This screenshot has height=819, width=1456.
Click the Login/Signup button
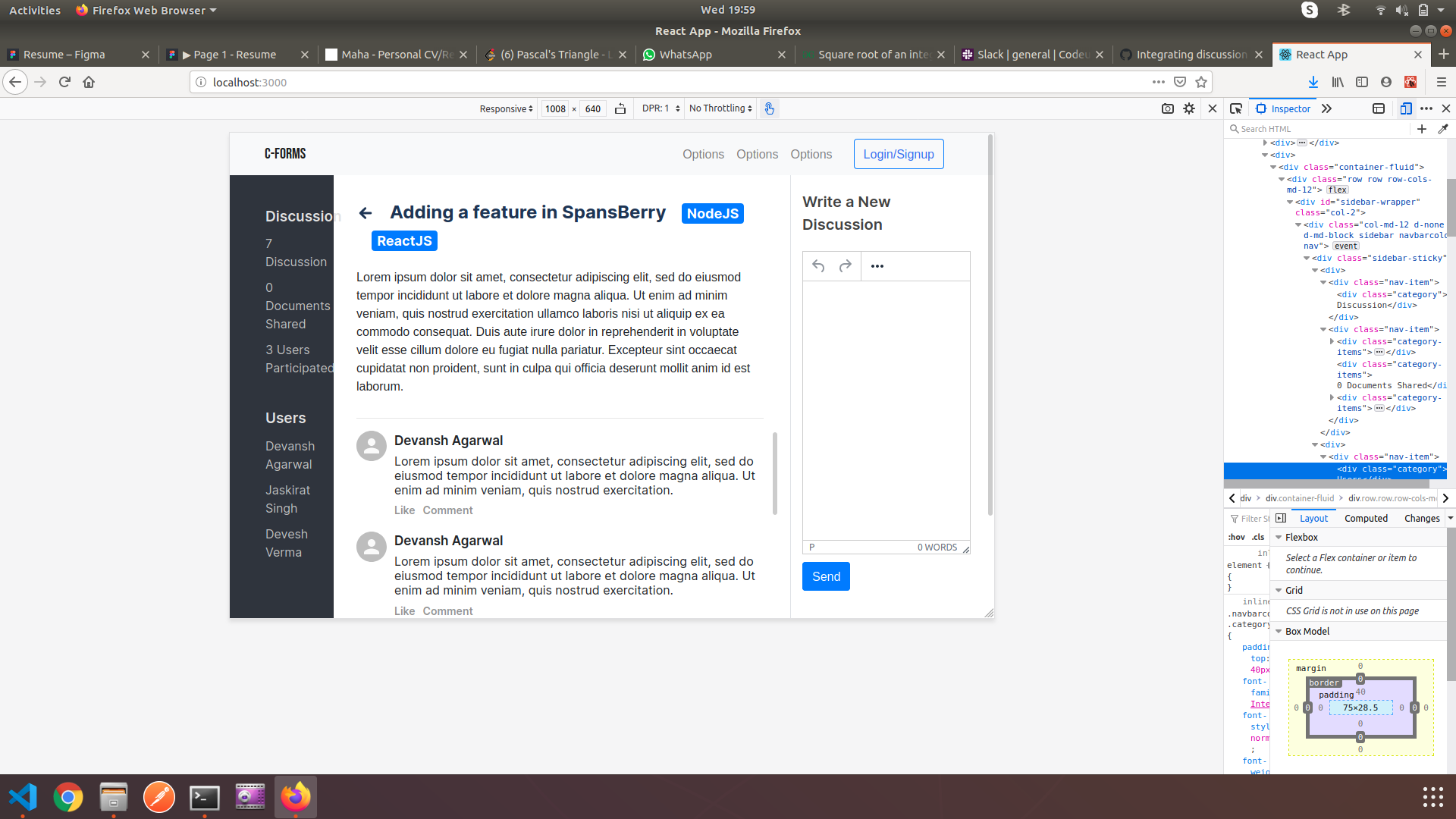click(x=899, y=154)
